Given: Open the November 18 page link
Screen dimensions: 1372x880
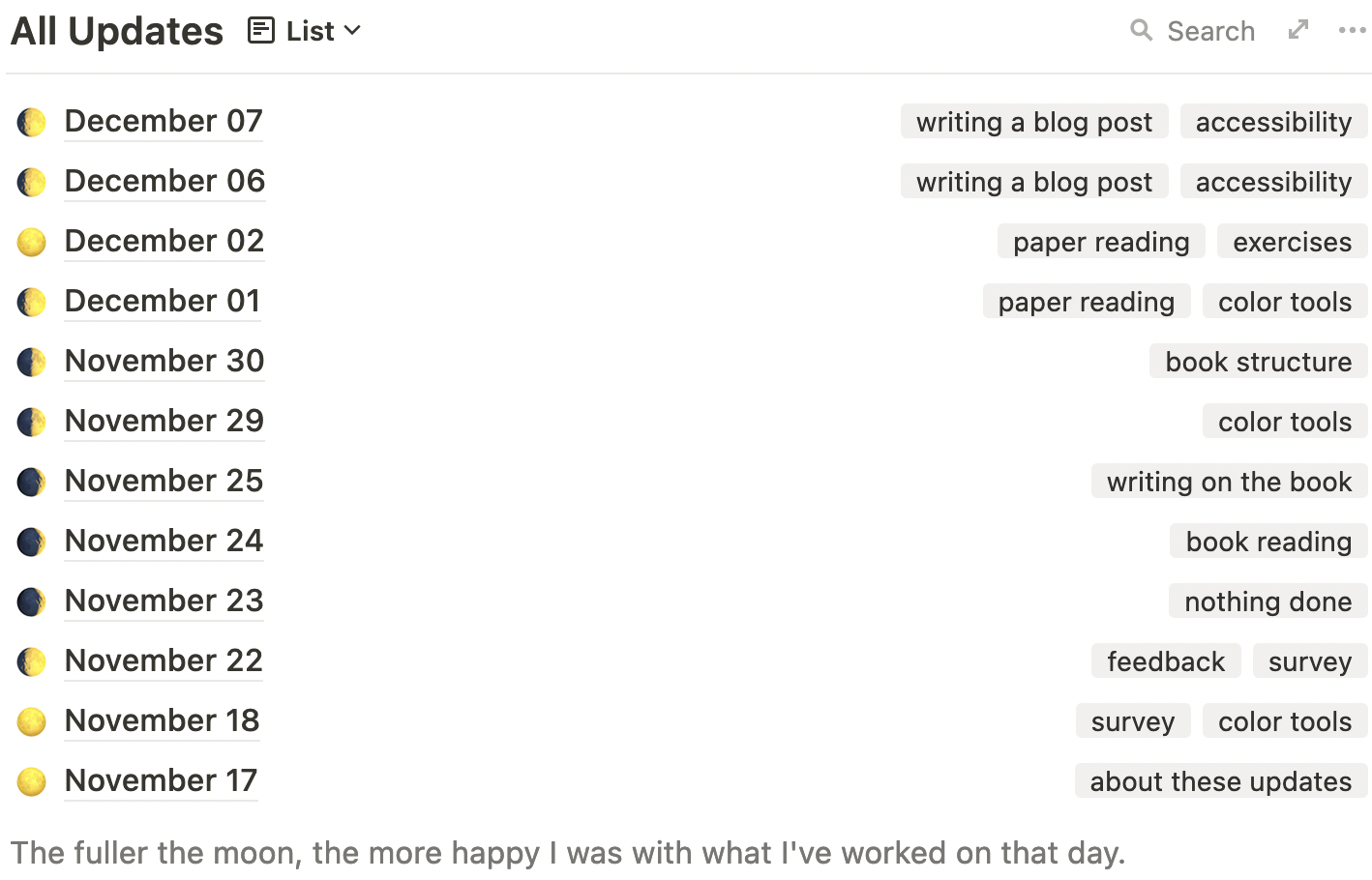Looking at the screenshot, I should pos(162,721).
